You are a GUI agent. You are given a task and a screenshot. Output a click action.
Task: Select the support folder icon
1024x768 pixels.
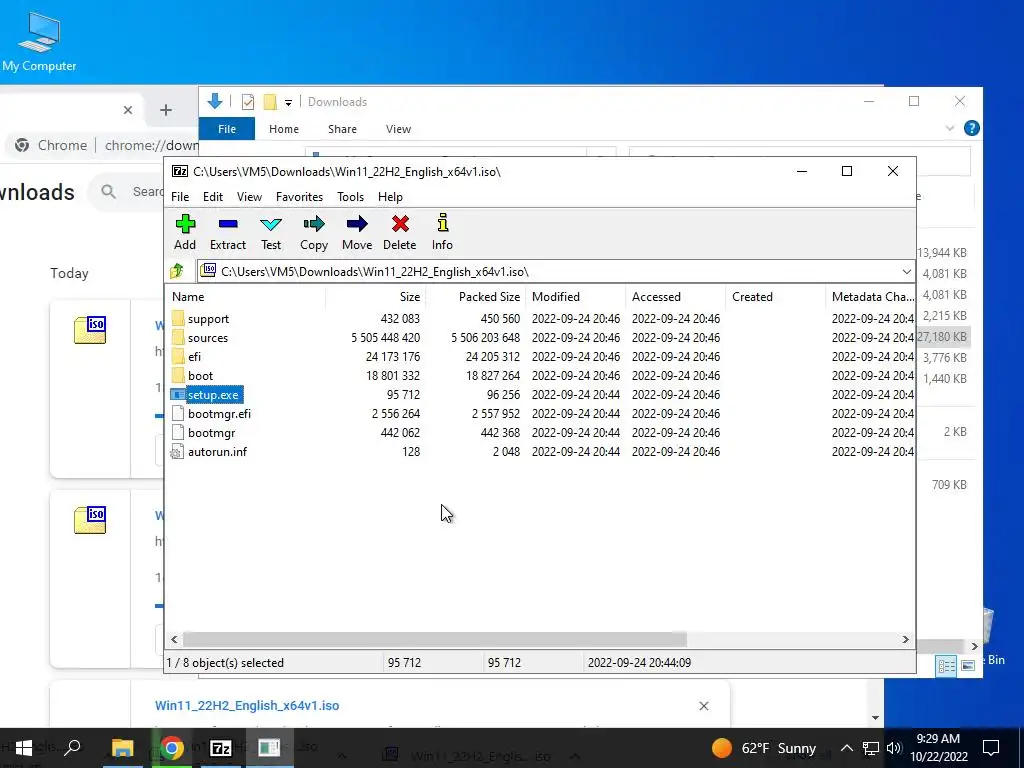(x=178, y=319)
